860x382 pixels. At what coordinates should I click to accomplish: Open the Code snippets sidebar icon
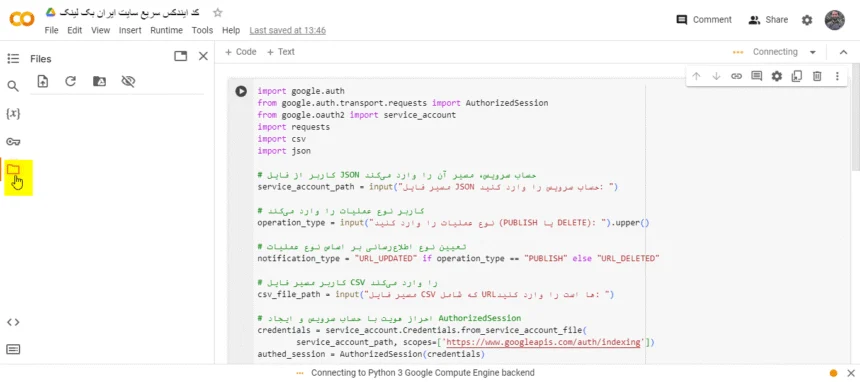click(x=13, y=322)
